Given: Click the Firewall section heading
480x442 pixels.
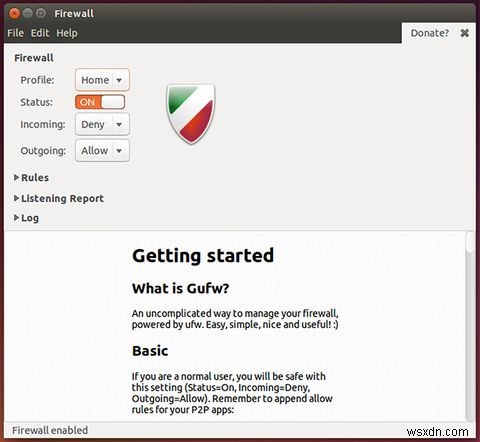Looking at the screenshot, I should pos(34,58).
